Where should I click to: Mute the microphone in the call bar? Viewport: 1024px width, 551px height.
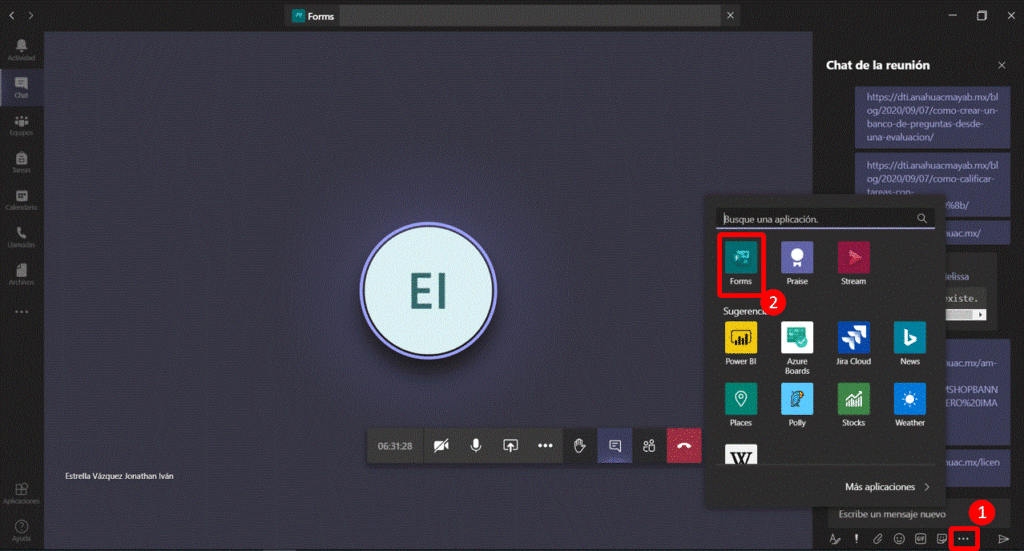[x=476, y=445]
